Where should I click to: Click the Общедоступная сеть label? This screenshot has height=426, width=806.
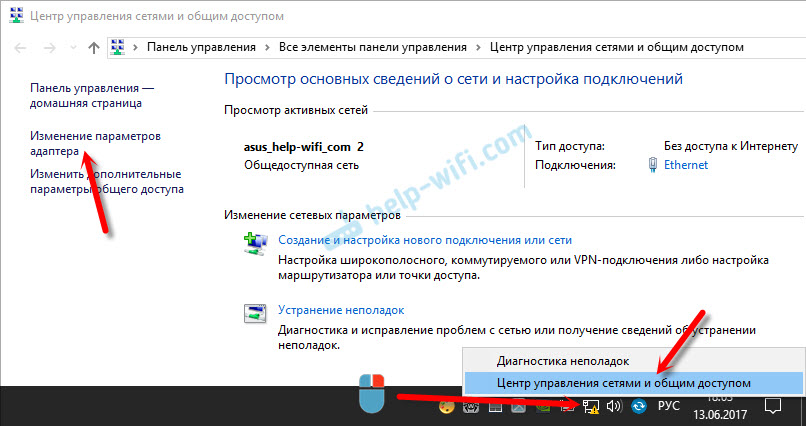click(x=301, y=165)
